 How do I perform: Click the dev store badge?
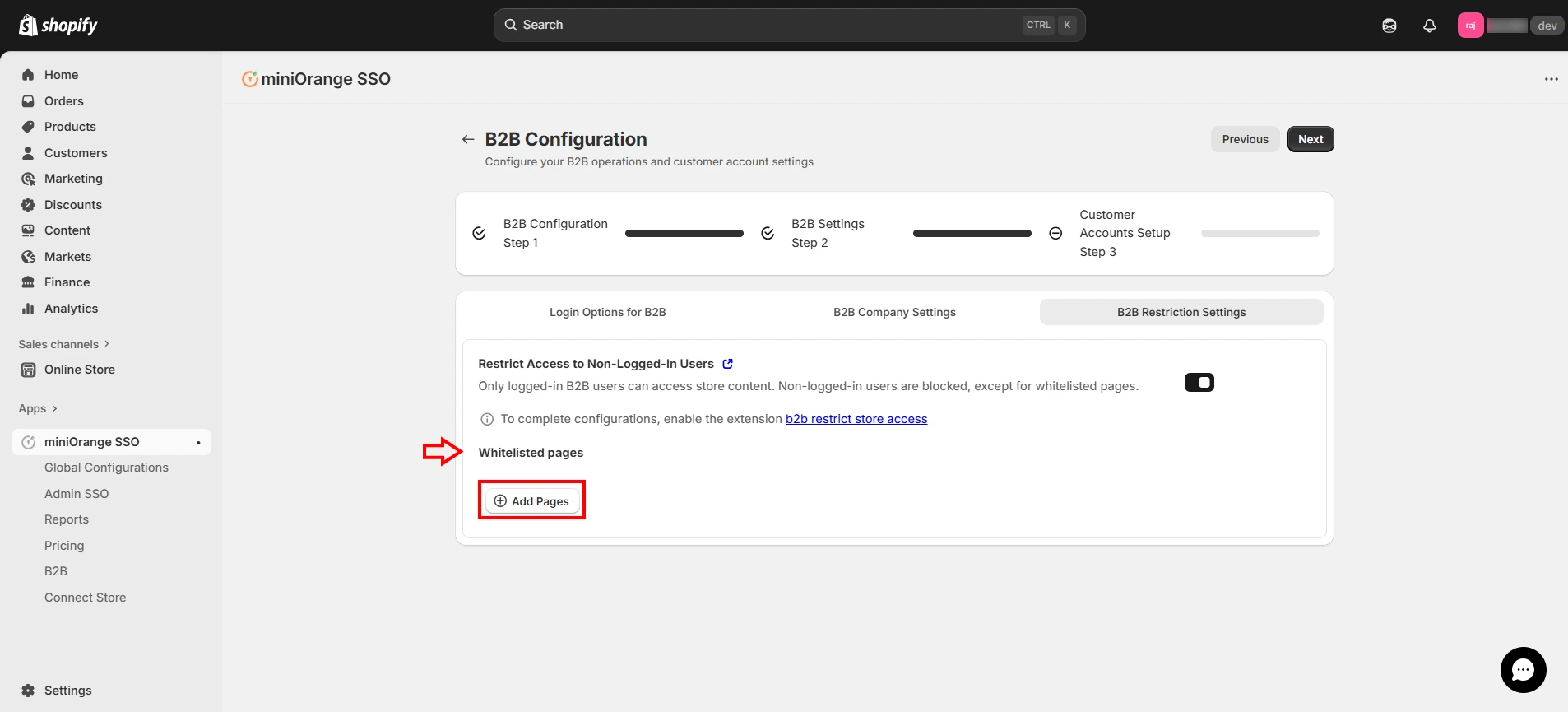click(1547, 26)
